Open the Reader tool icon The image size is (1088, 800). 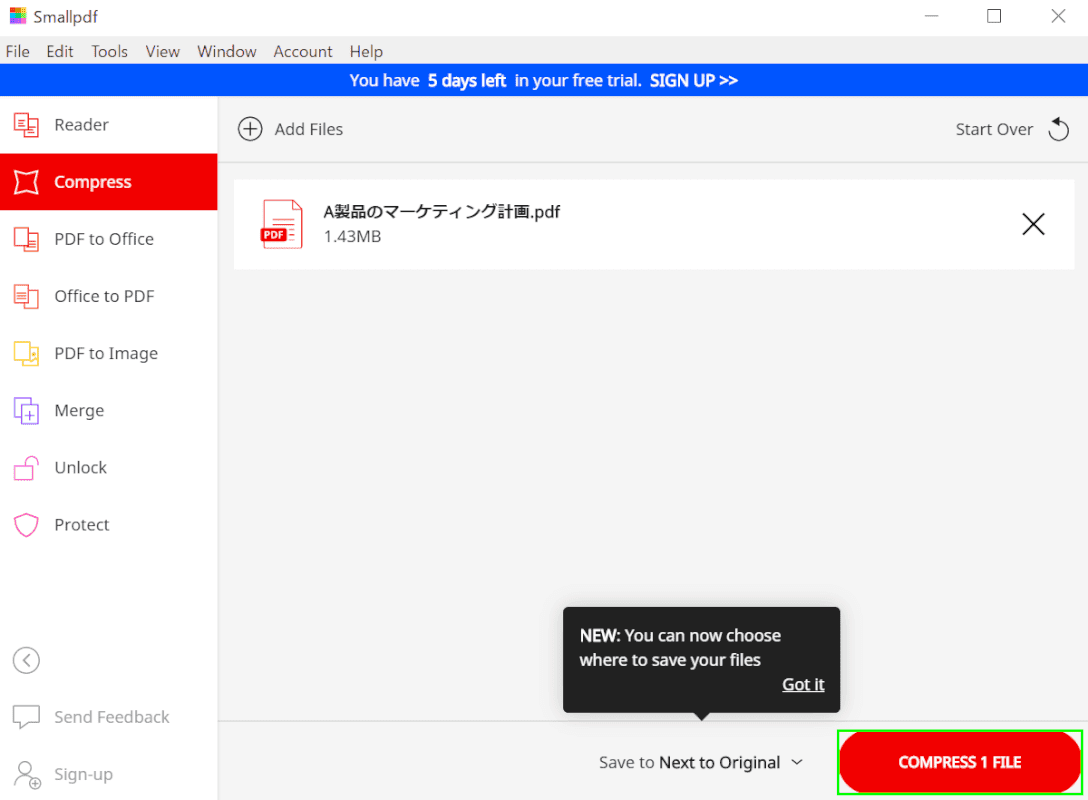coord(26,125)
